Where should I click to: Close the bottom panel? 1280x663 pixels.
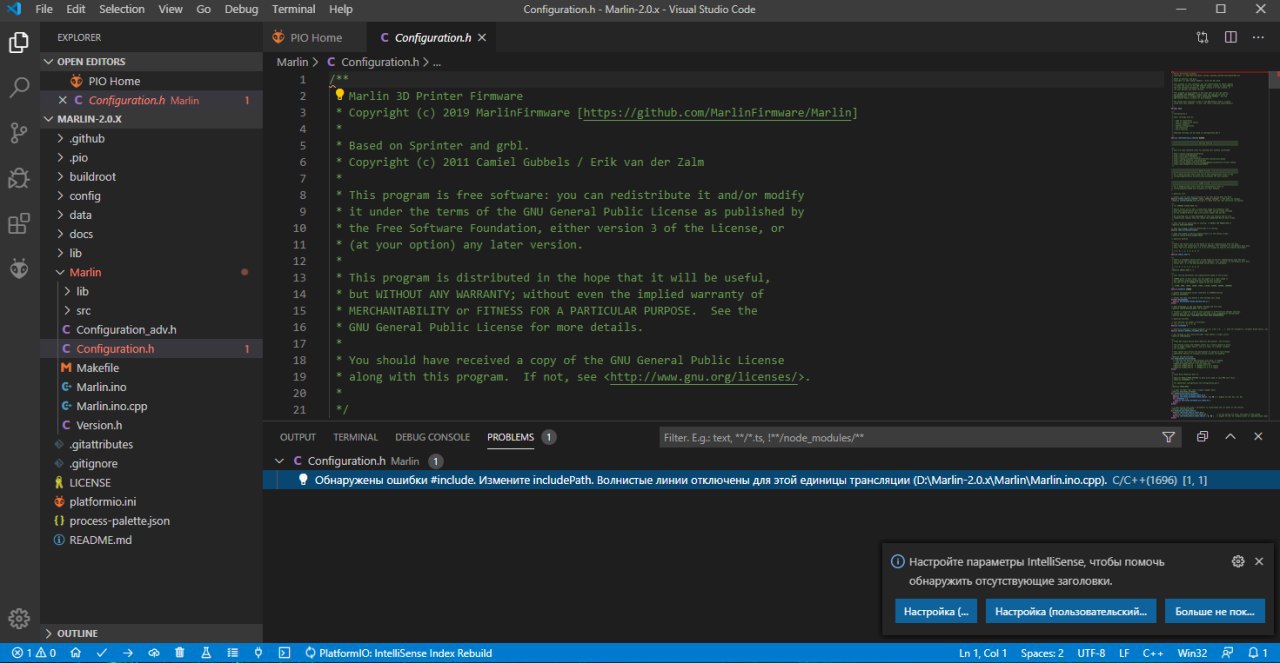[1258, 437]
